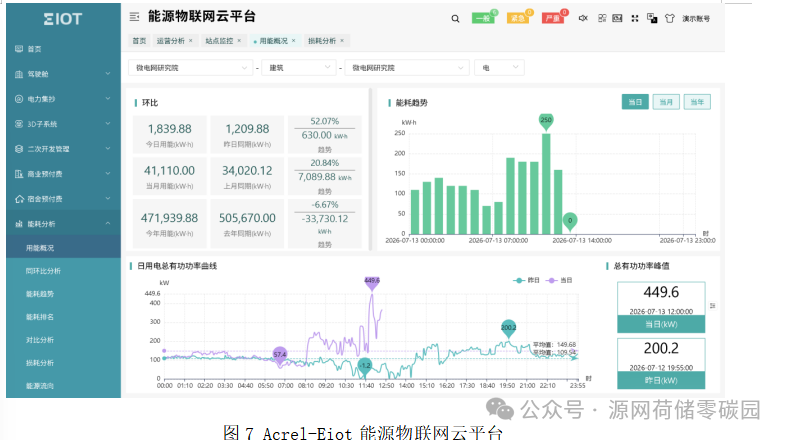Click the 1,839.88 今日用能 card
Image resolution: width=785 pixels, height=440 pixels.
pyautogui.click(x=170, y=135)
